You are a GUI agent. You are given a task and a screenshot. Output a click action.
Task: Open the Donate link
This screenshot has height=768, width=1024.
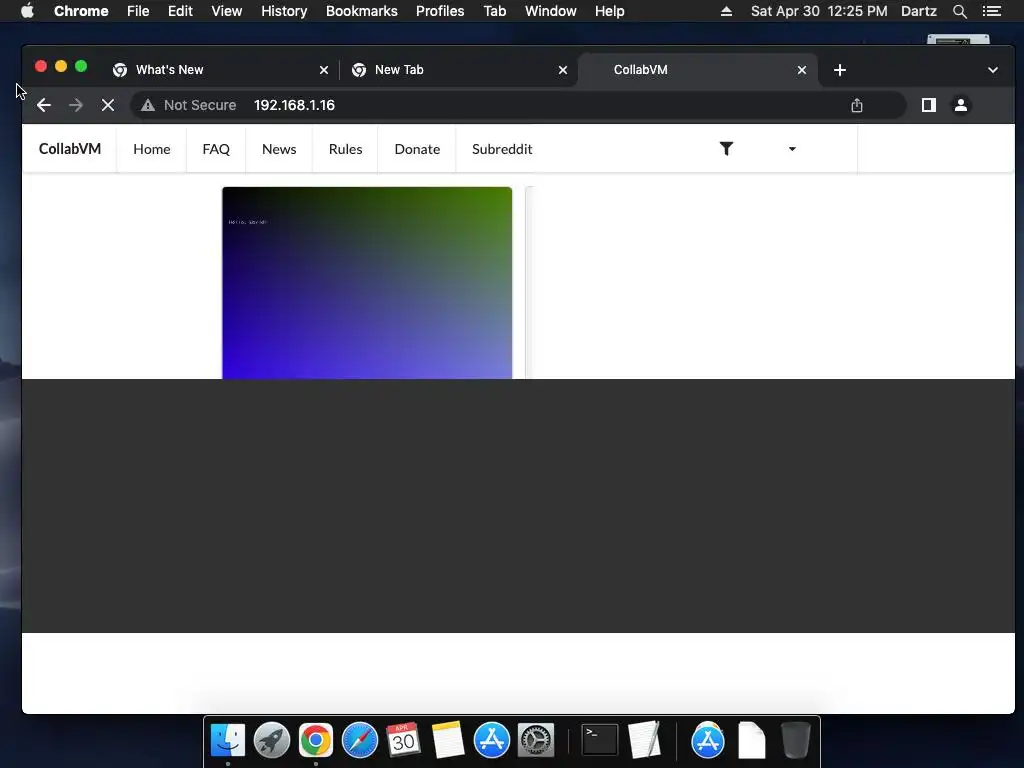pyautogui.click(x=417, y=149)
